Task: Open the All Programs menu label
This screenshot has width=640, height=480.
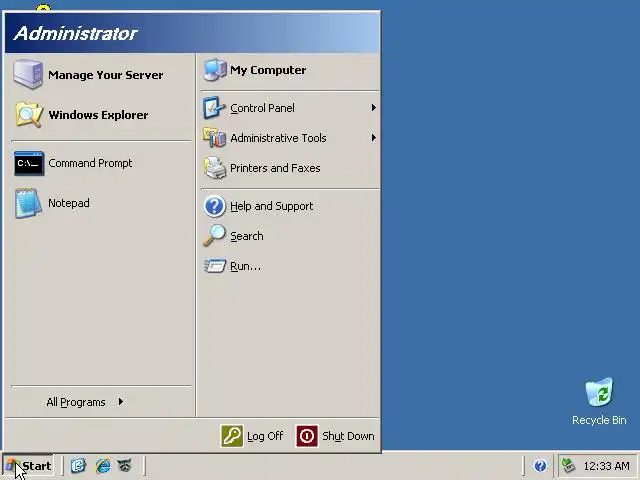Action: coord(76,402)
